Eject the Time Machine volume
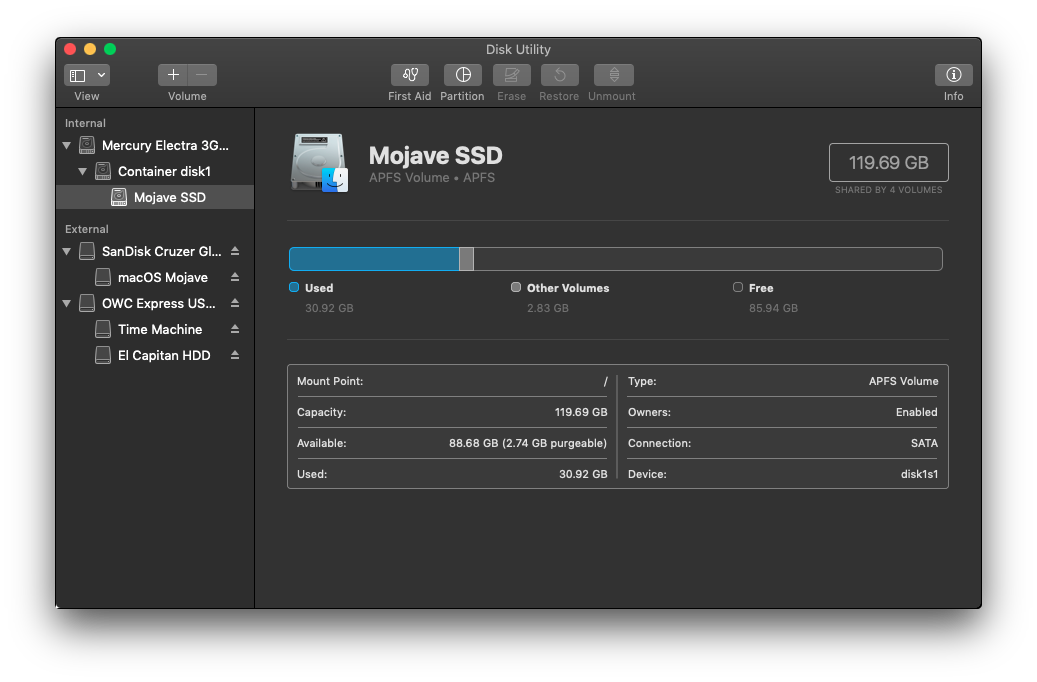Screen dimensions: 1037x682 click(x=235, y=329)
